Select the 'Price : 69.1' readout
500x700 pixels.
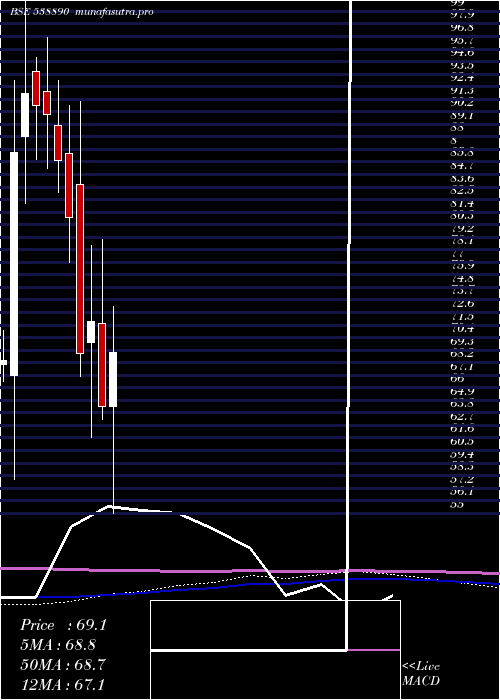[x=63, y=625]
